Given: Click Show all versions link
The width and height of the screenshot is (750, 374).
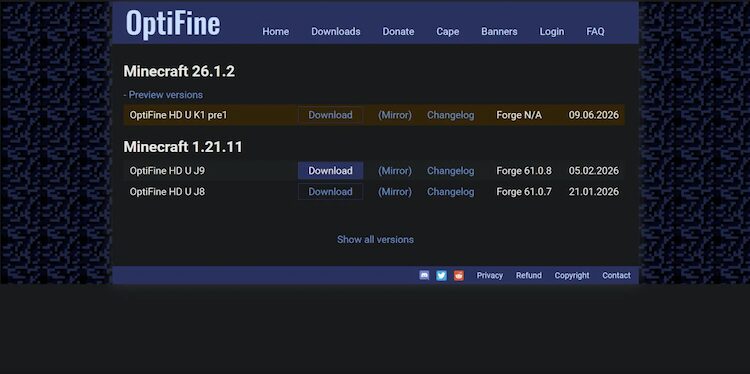Looking at the screenshot, I should click(x=375, y=240).
